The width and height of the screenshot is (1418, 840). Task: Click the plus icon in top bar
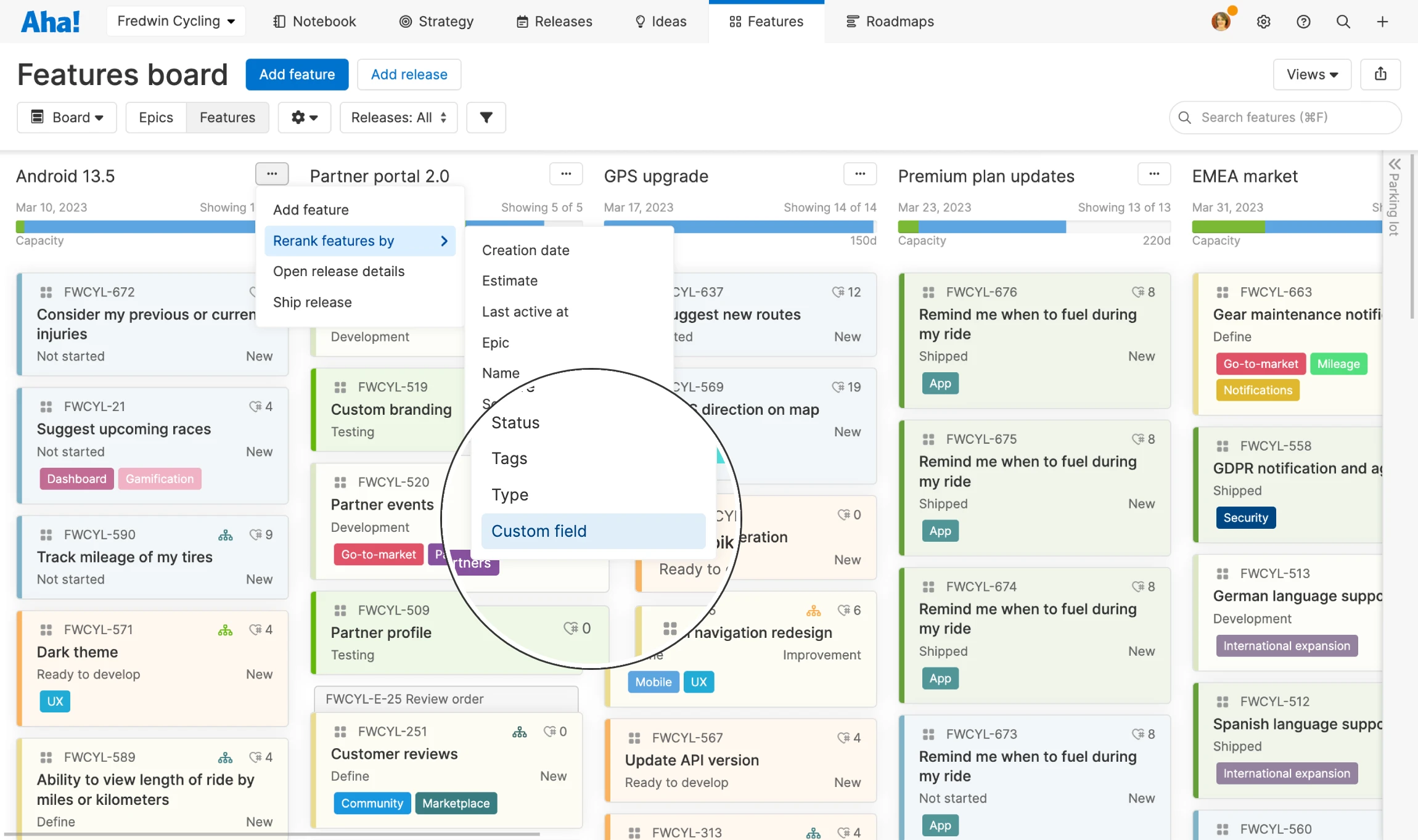[x=1382, y=22]
